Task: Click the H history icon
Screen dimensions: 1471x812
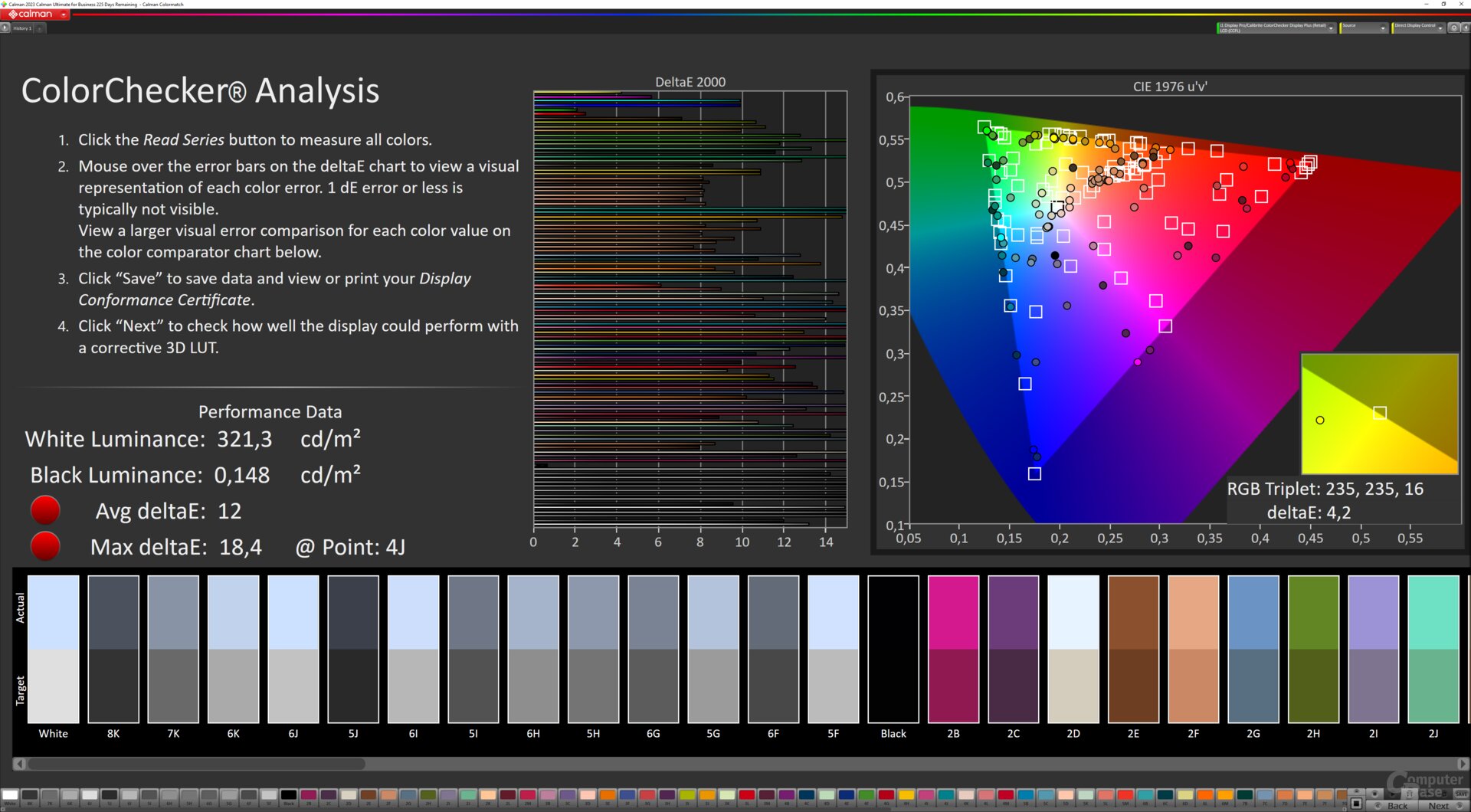Action: (x=1410, y=794)
